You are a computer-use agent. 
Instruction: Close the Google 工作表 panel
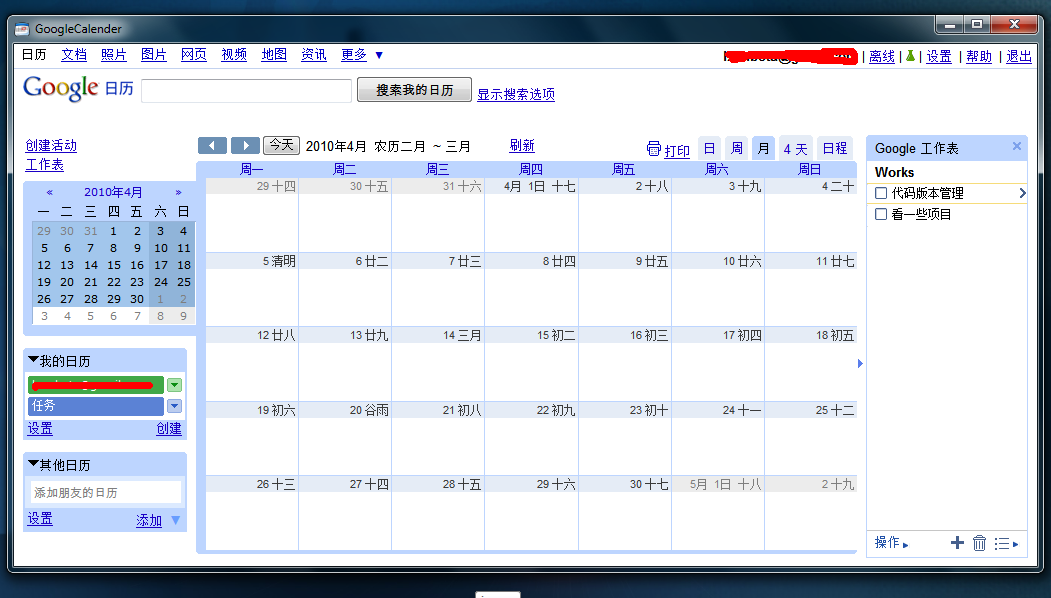pos(1017,146)
